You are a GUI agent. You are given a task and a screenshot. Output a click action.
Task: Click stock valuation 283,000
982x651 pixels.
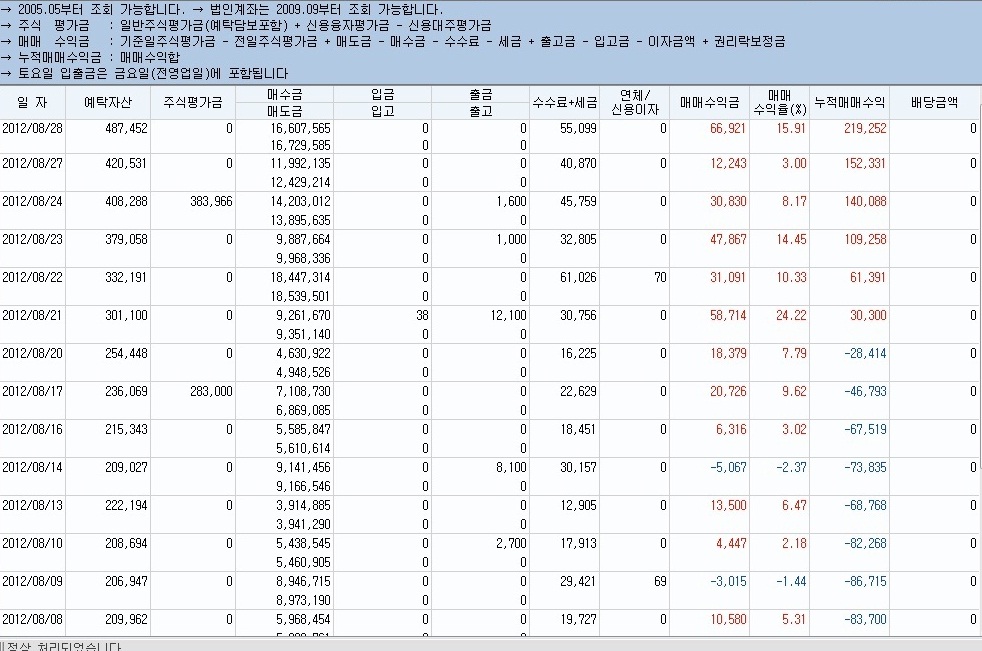[x=211, y=392]
